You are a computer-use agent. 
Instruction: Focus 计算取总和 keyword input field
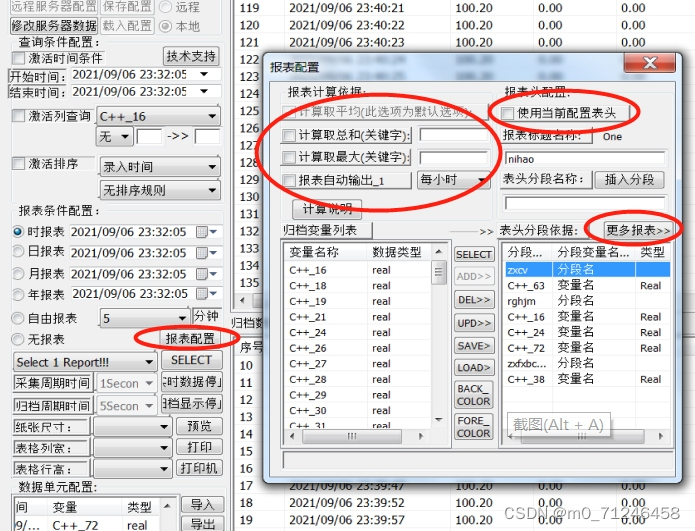pyautogui.click(x=453, y=135)
